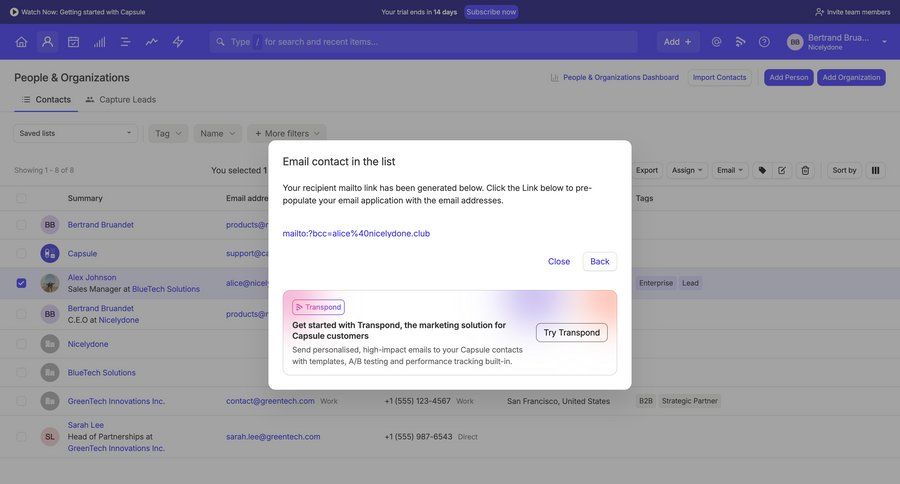Expand the Tag filter dropdown
The width and height of the screenshot is (900, 484).
168,133
